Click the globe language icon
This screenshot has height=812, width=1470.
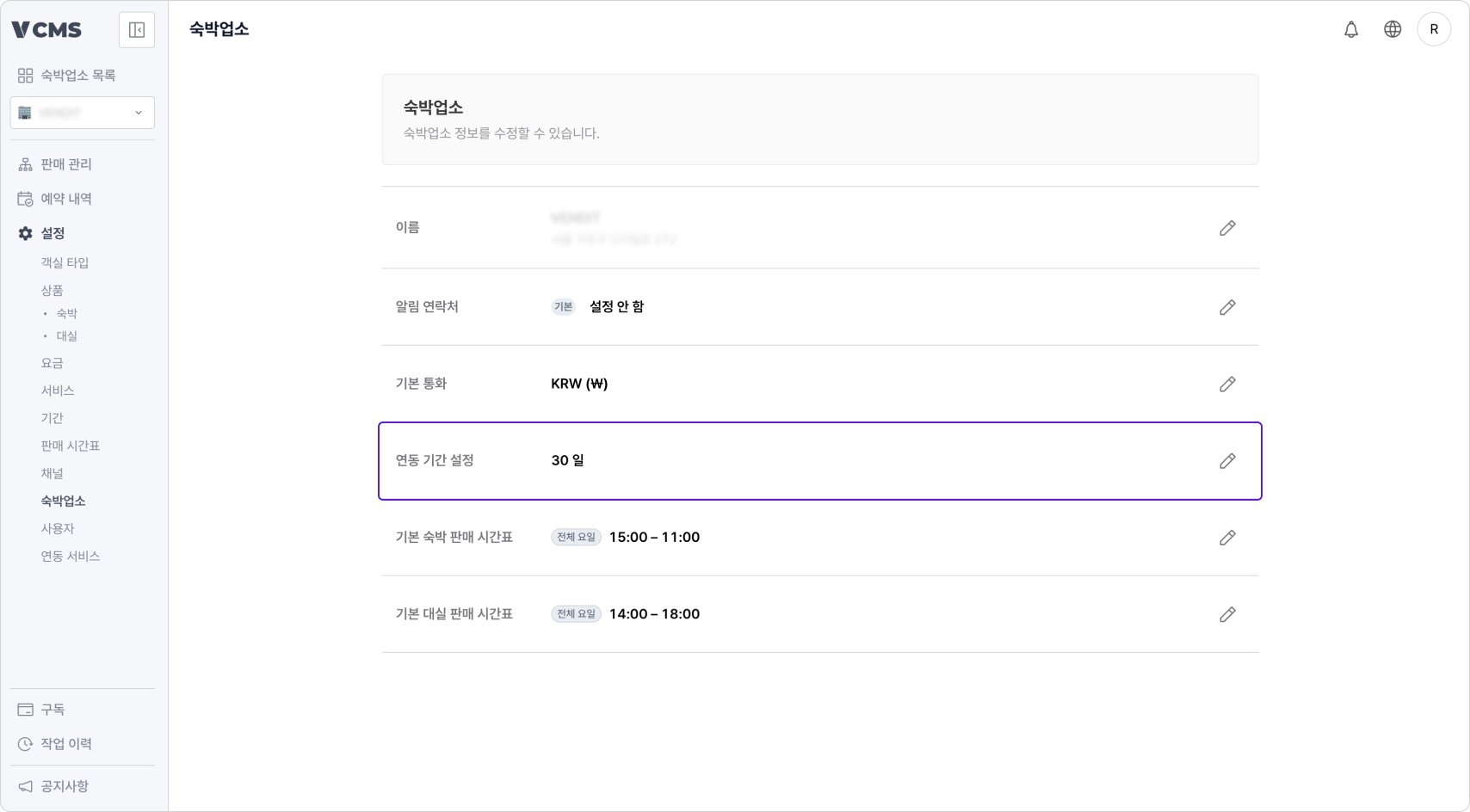coord(1392,28)
